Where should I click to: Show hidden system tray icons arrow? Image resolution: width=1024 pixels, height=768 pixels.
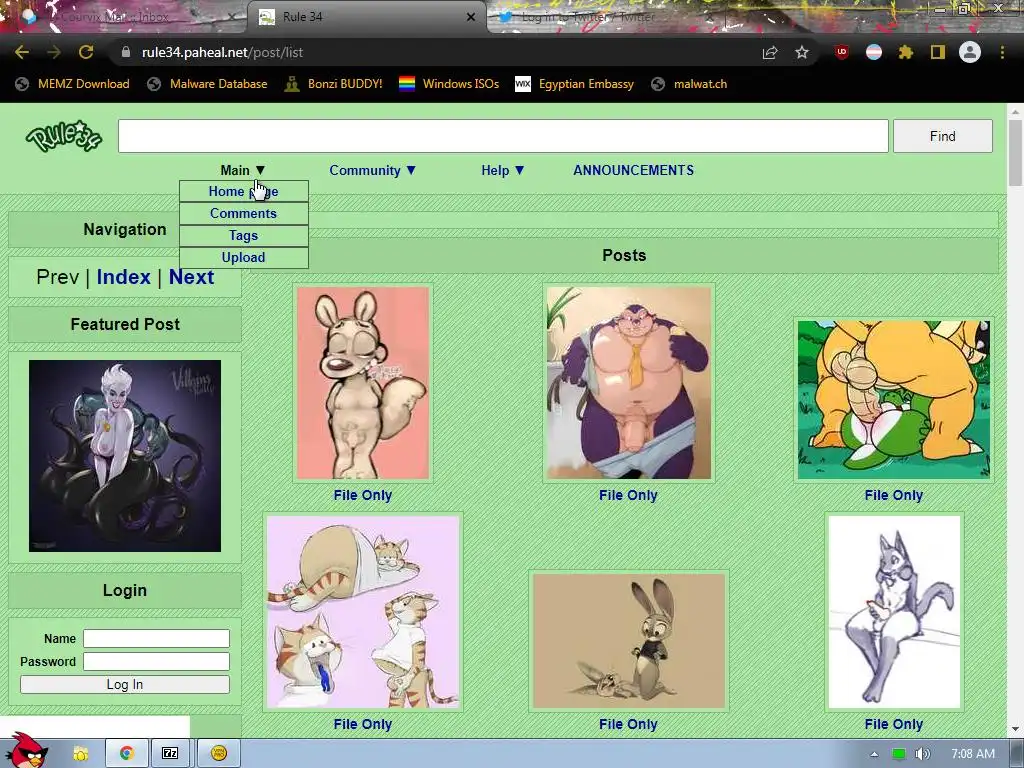click(874, 754)
